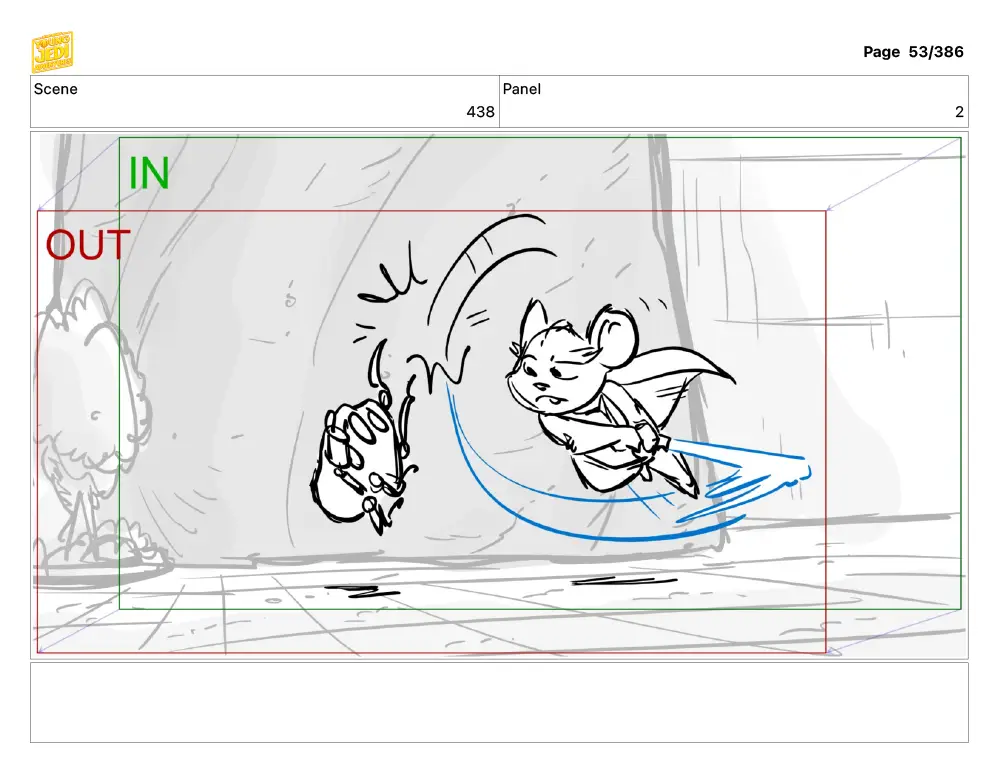Select scene number 438
This screenshot has height=773, width=1000.
tap(480, 112)
